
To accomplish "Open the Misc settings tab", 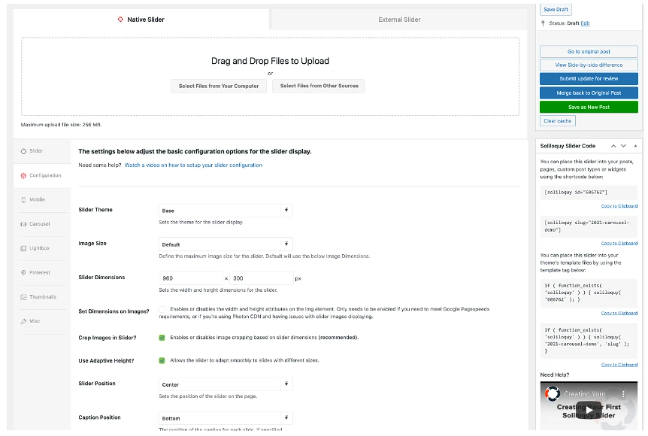I will pyautogui.click(x=42, y=321).
